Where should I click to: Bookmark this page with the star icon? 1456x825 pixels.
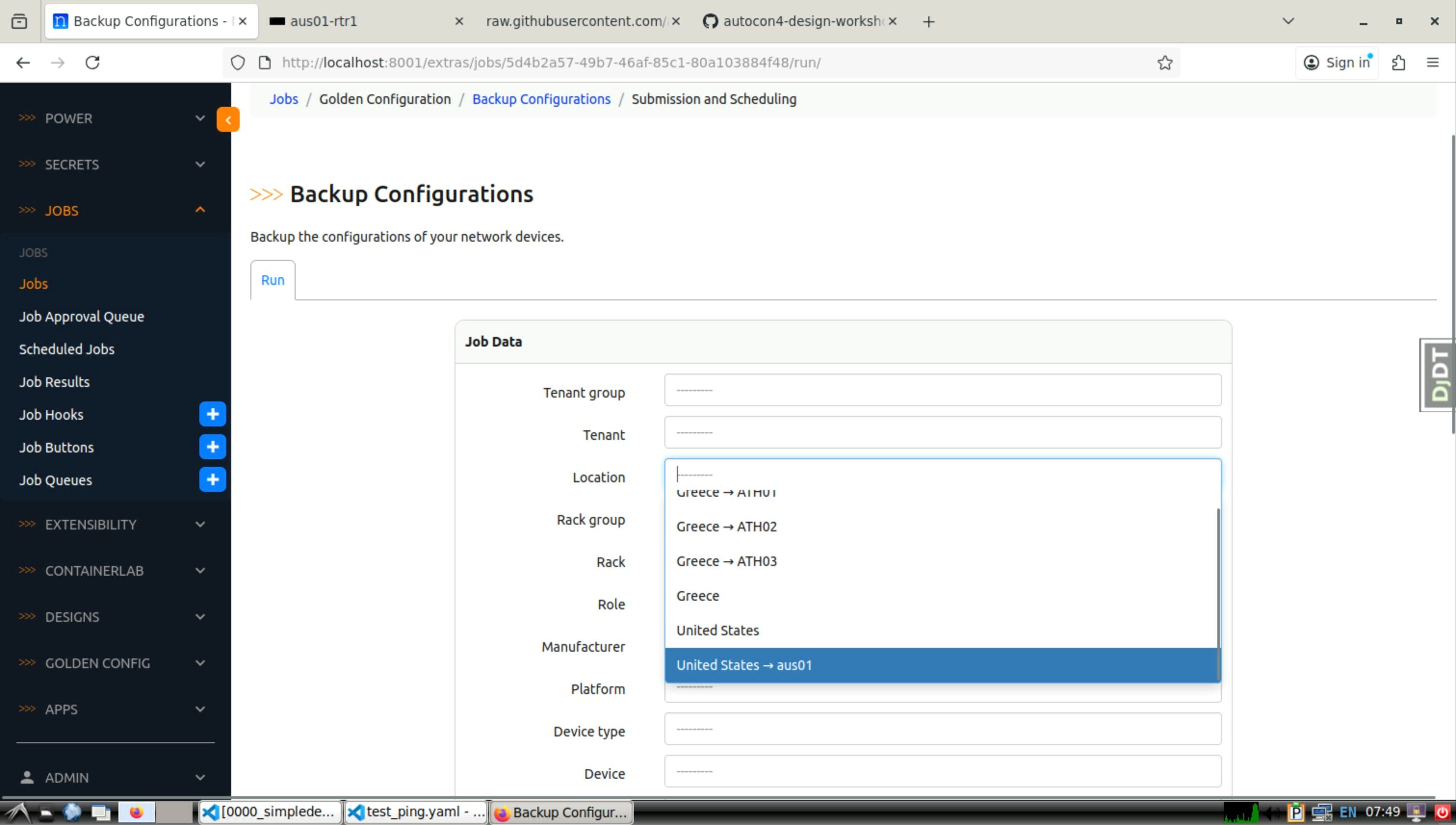(x=1165, y=62)
